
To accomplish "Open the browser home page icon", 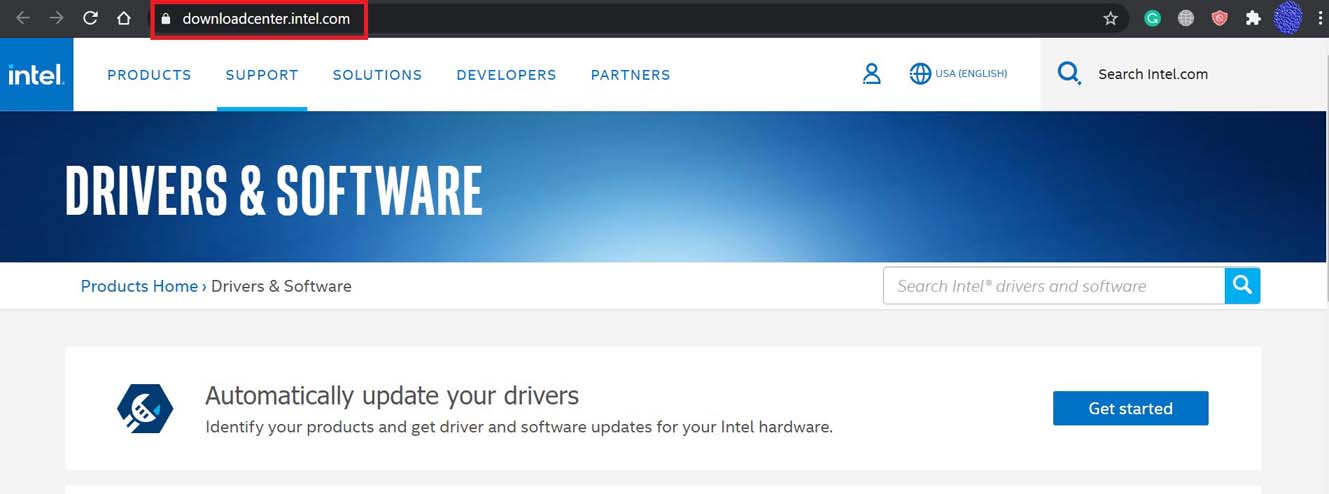I will tap(124, 18).
